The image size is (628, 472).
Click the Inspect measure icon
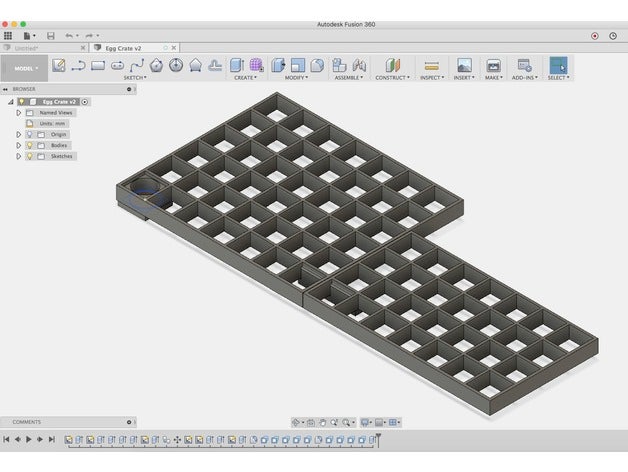432,65
